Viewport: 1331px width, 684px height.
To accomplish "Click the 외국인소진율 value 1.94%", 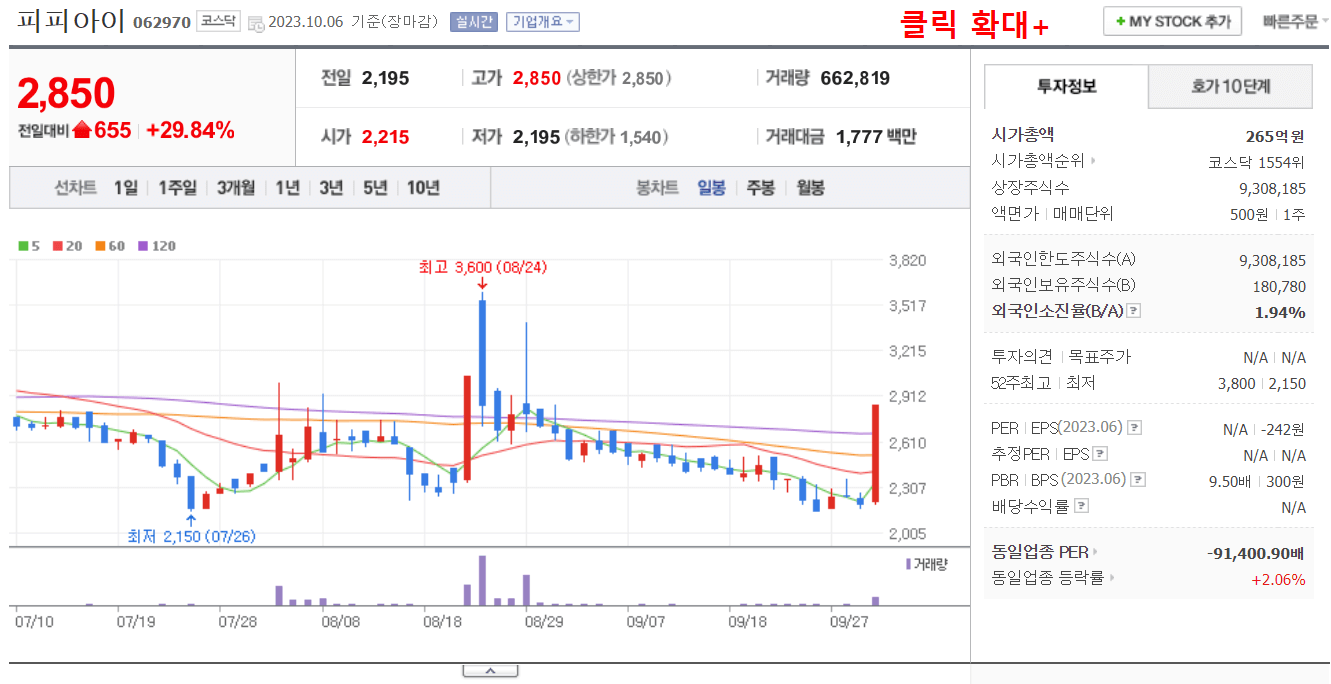I will 1280,312.
